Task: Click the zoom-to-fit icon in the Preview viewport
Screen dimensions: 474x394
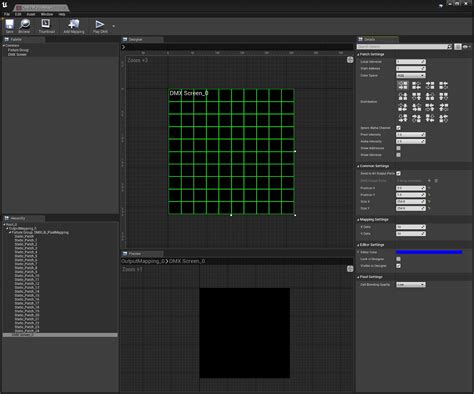Action: [x=350, y=269]
